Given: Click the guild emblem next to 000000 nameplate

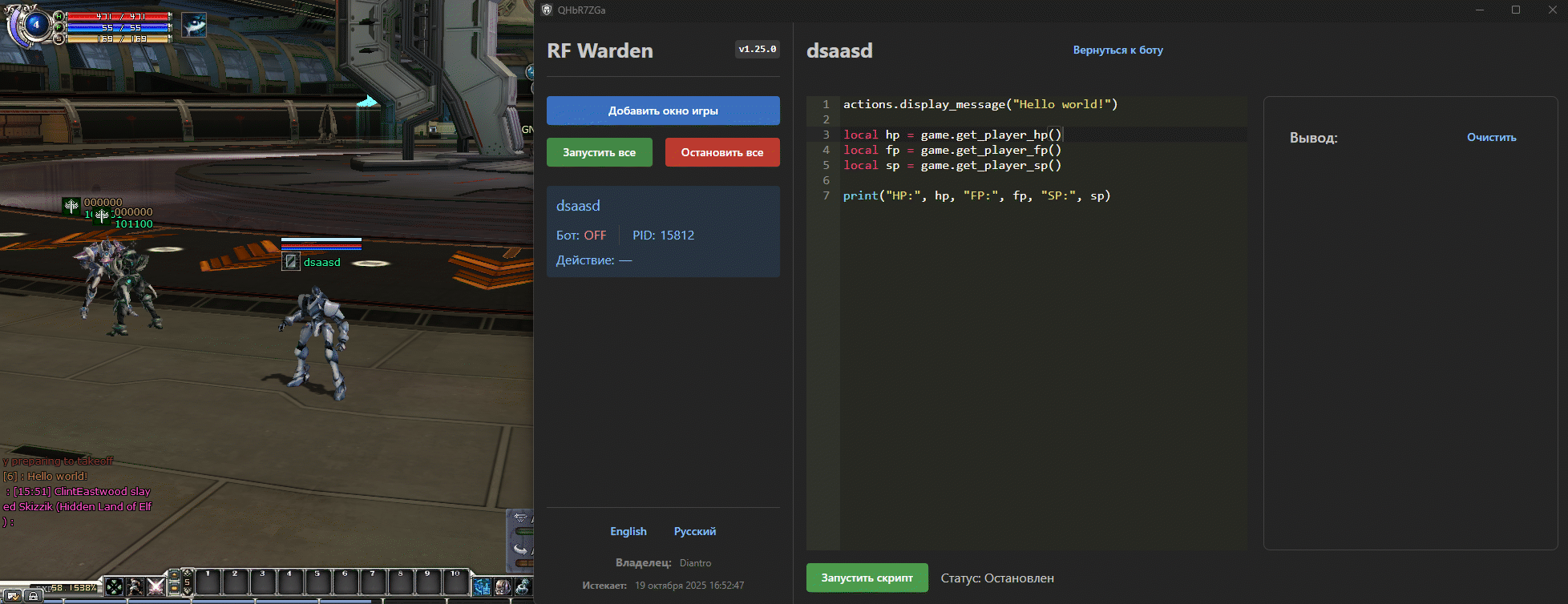Looking at the screenshot, I should (72, 205).
